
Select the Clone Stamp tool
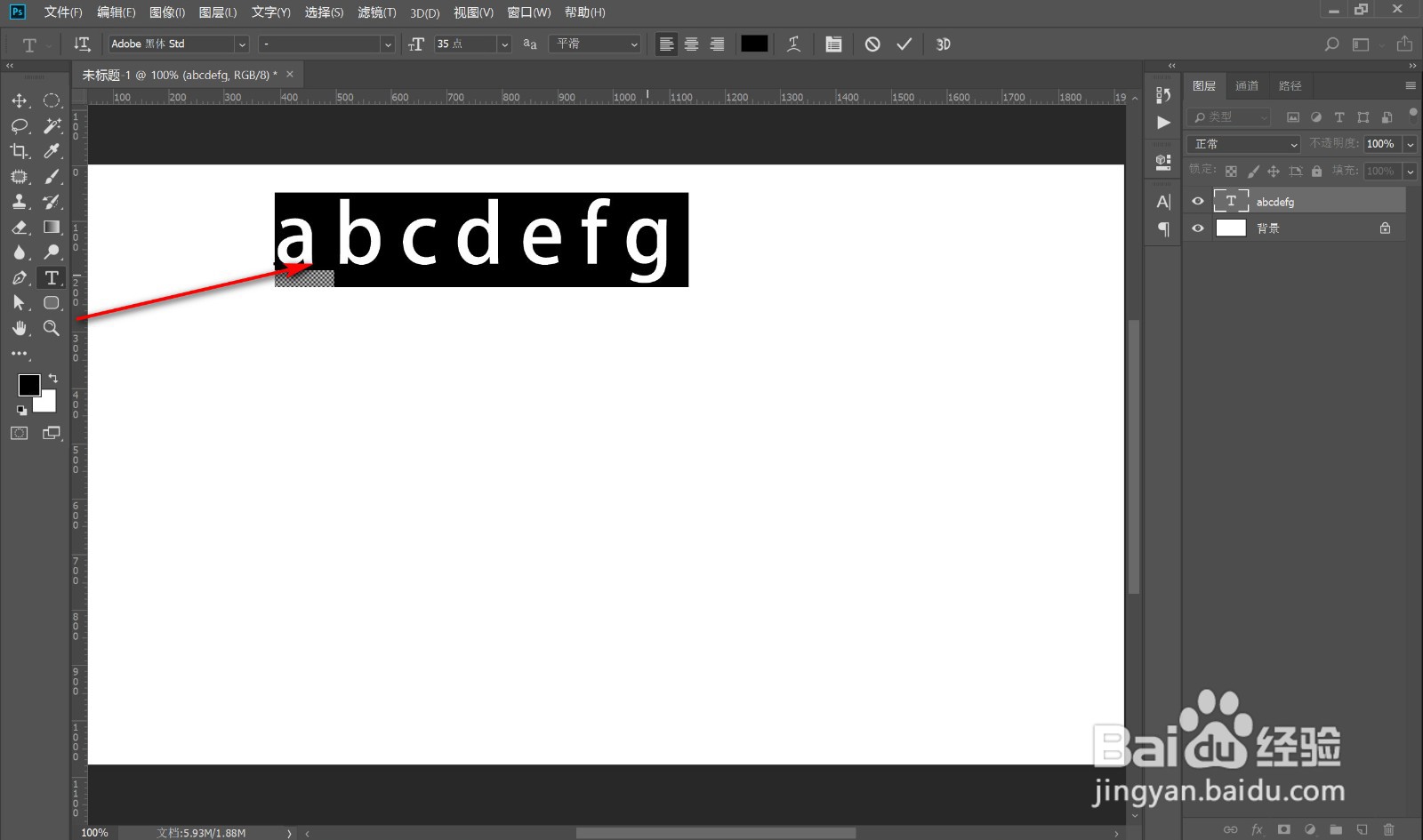coord(20,202)
